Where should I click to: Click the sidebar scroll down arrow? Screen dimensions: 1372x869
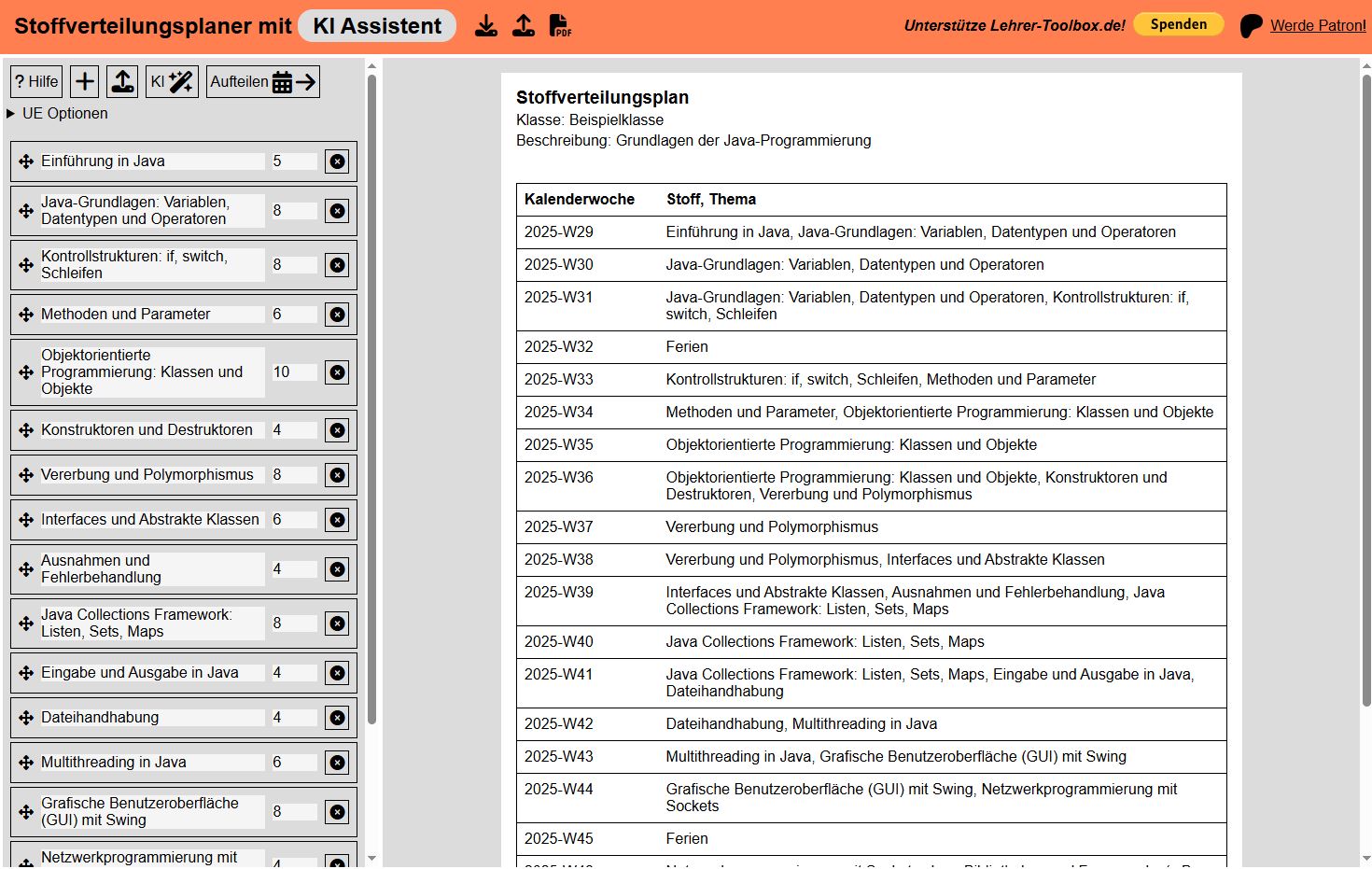pos(372,858)
